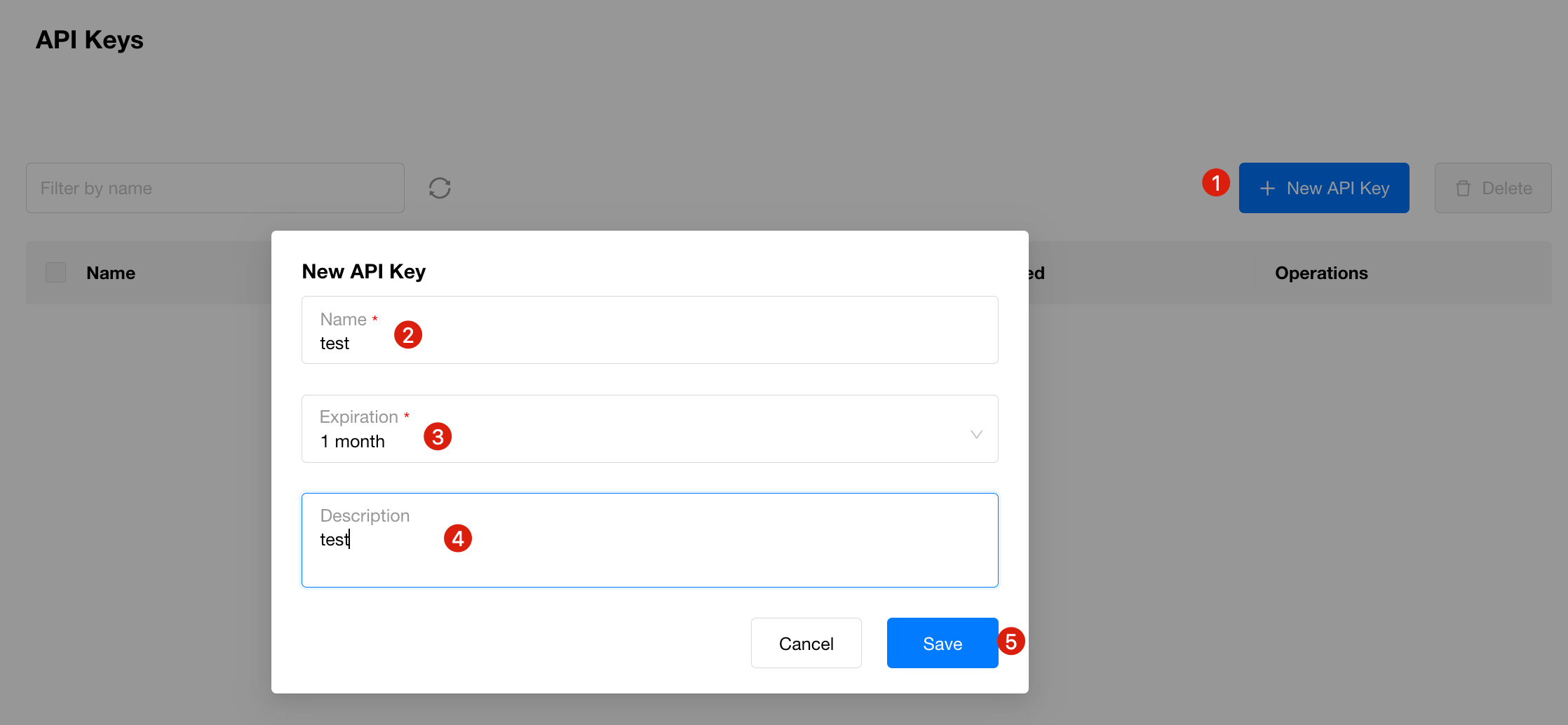Open the Expiration field showing 1 month

click(631, 429)
